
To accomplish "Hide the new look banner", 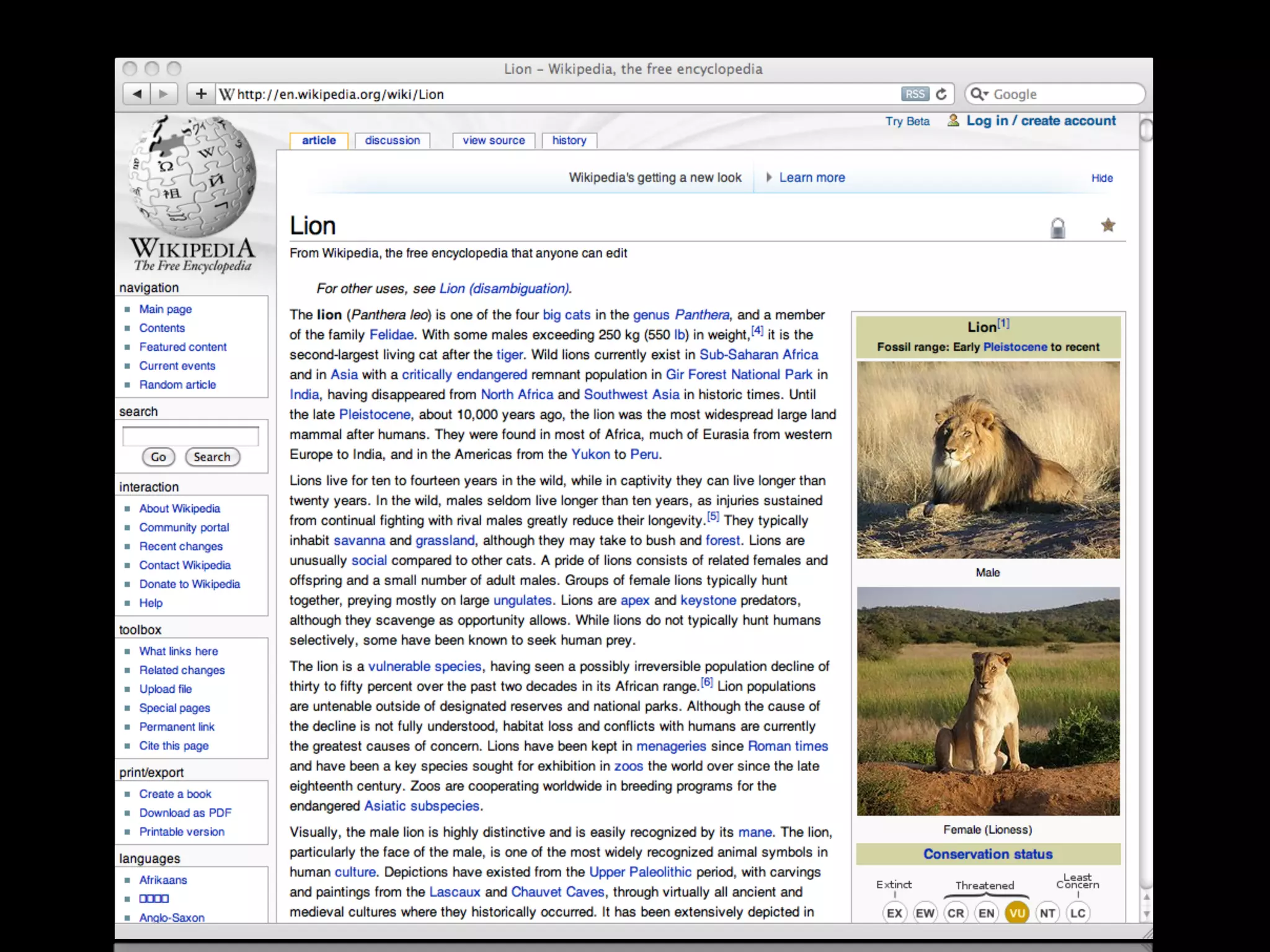I will click(x=1102, y=178).
